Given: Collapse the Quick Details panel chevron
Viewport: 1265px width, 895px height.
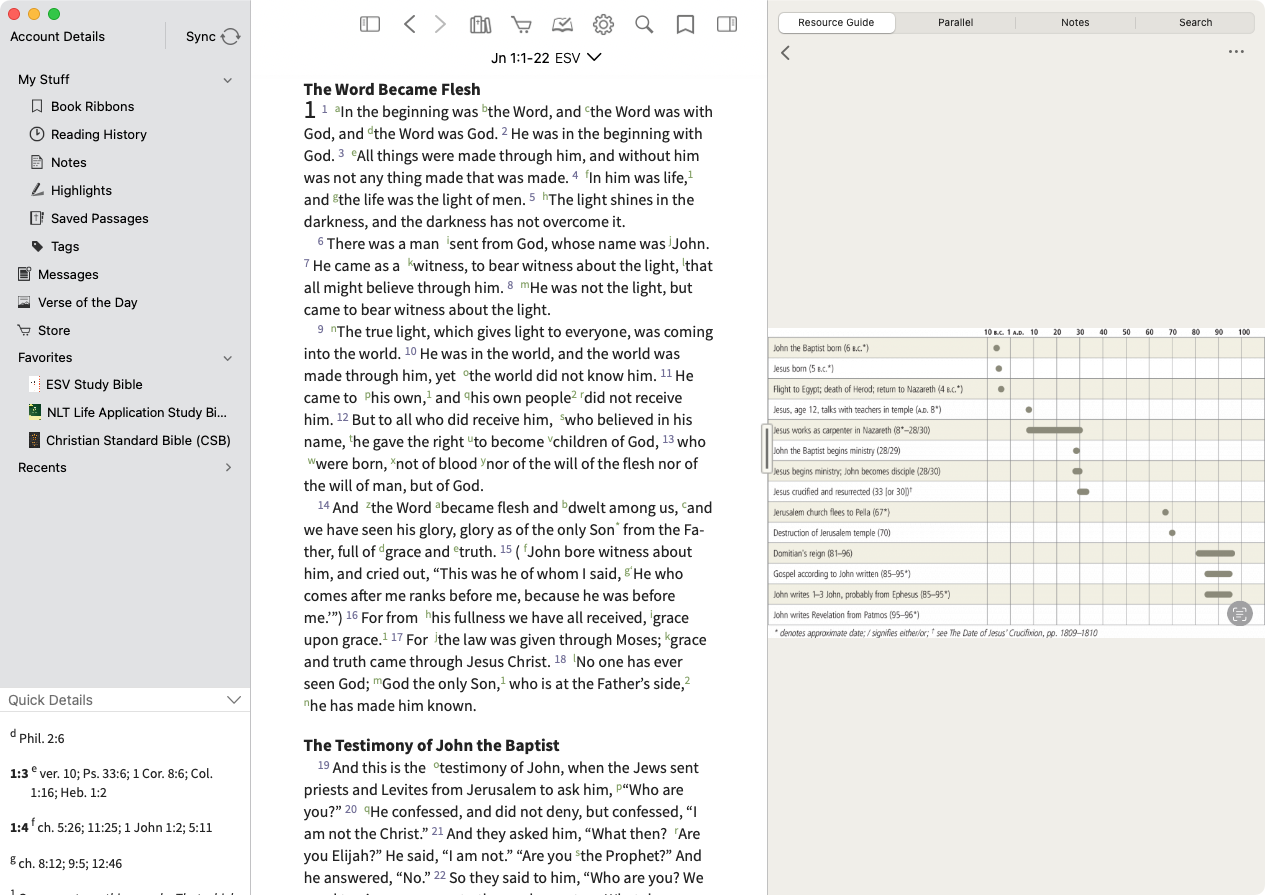Looking at the screenshot, I should [234, 700].
